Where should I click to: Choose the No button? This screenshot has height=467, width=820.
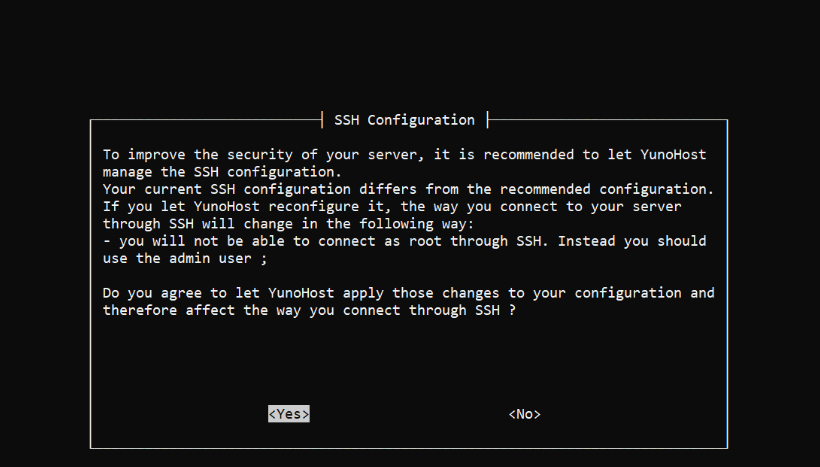pyautogui.click(x=524, y=414)
